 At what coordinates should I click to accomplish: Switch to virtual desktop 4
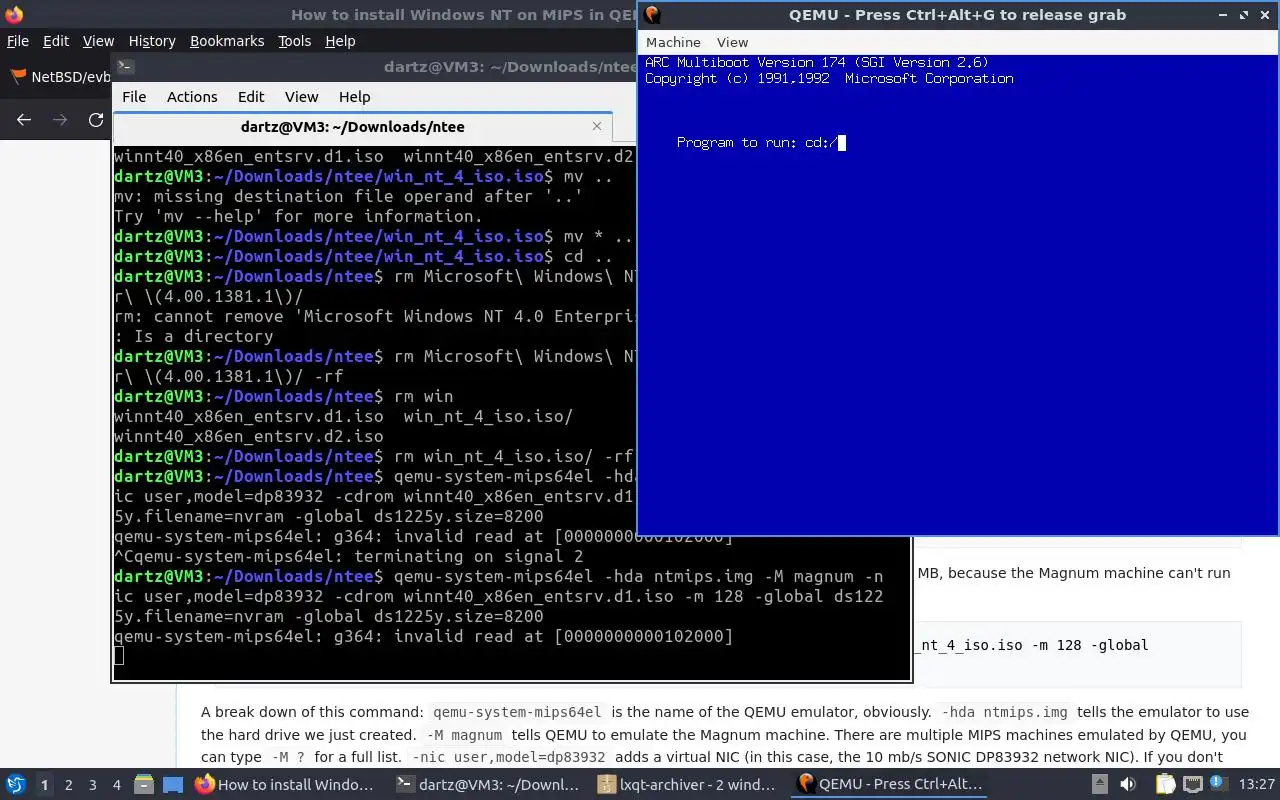coord(116,785)
